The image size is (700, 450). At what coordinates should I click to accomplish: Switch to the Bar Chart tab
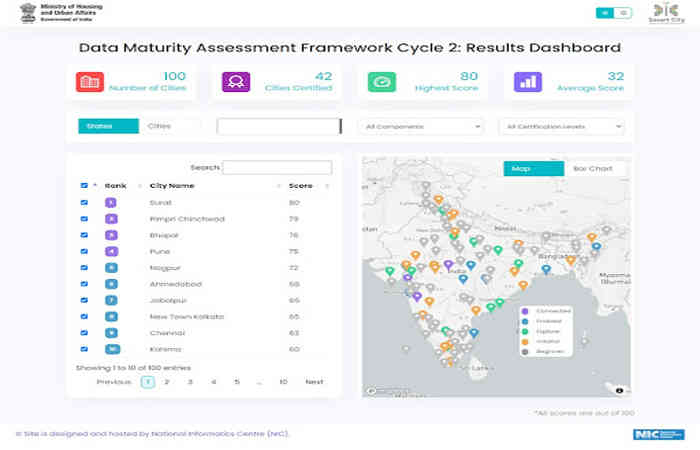click(593, 169)
